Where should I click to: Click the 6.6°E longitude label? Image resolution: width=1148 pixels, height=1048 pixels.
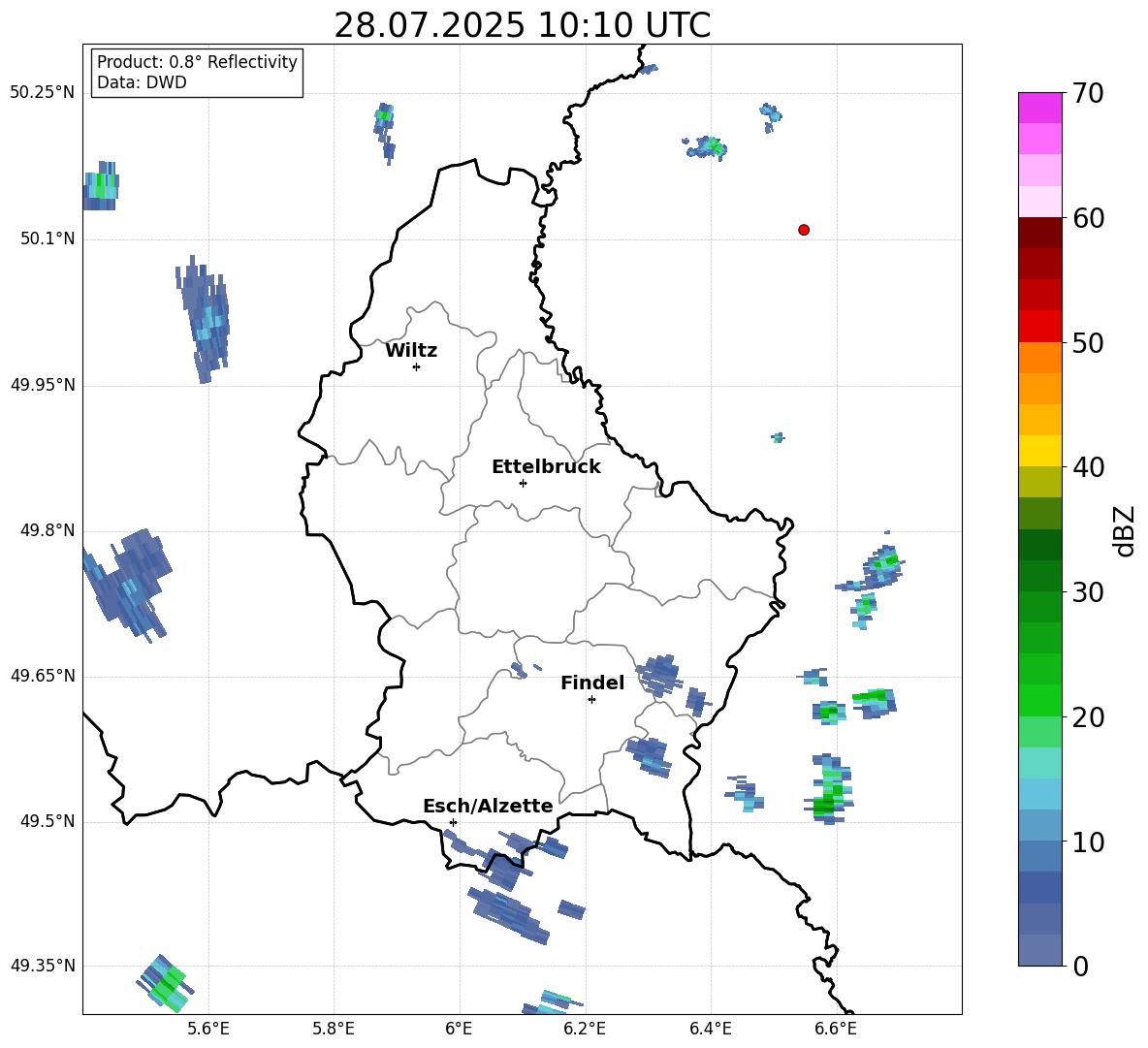point(836,1030)
